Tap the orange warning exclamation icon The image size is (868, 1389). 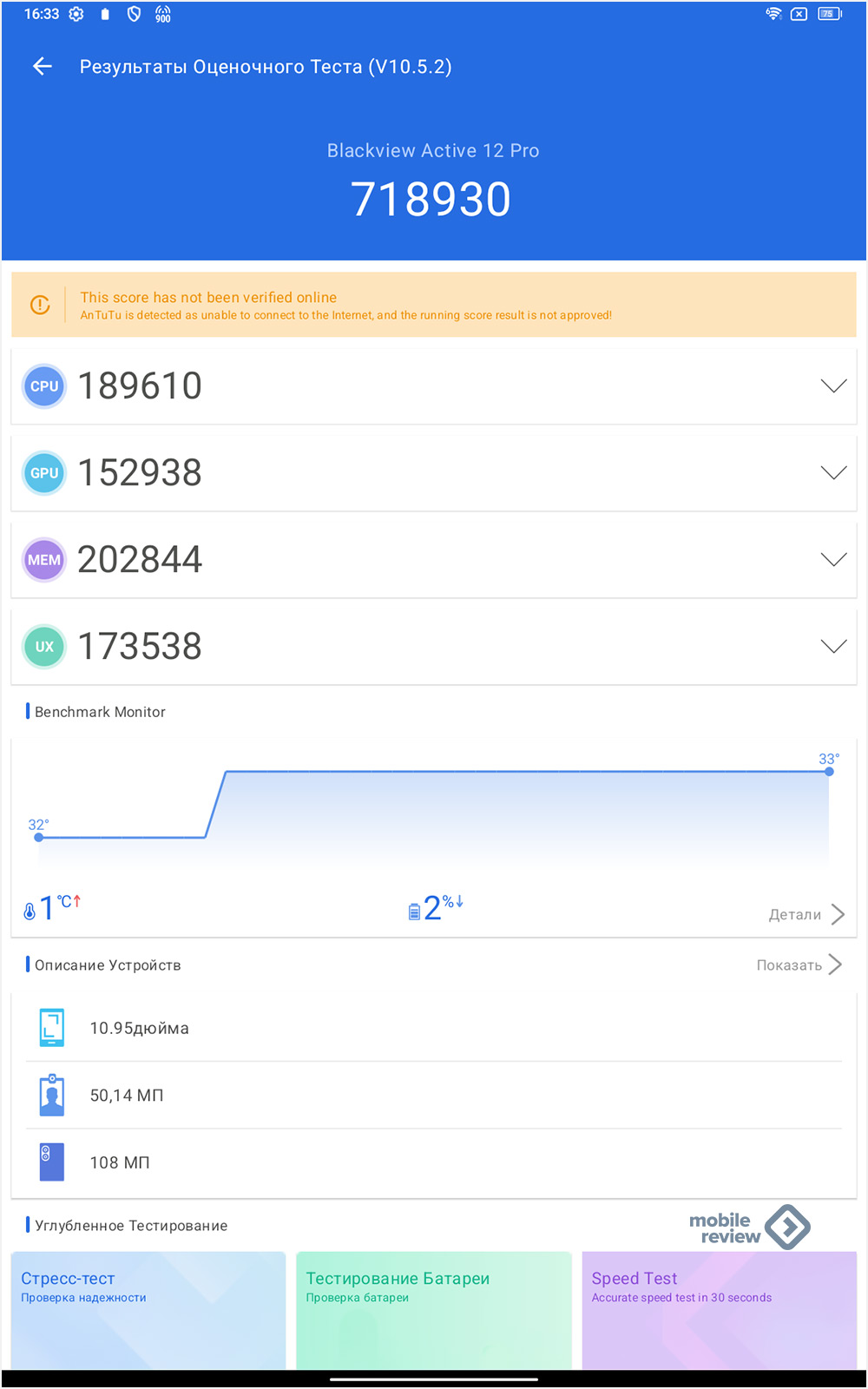click(40, 305)
